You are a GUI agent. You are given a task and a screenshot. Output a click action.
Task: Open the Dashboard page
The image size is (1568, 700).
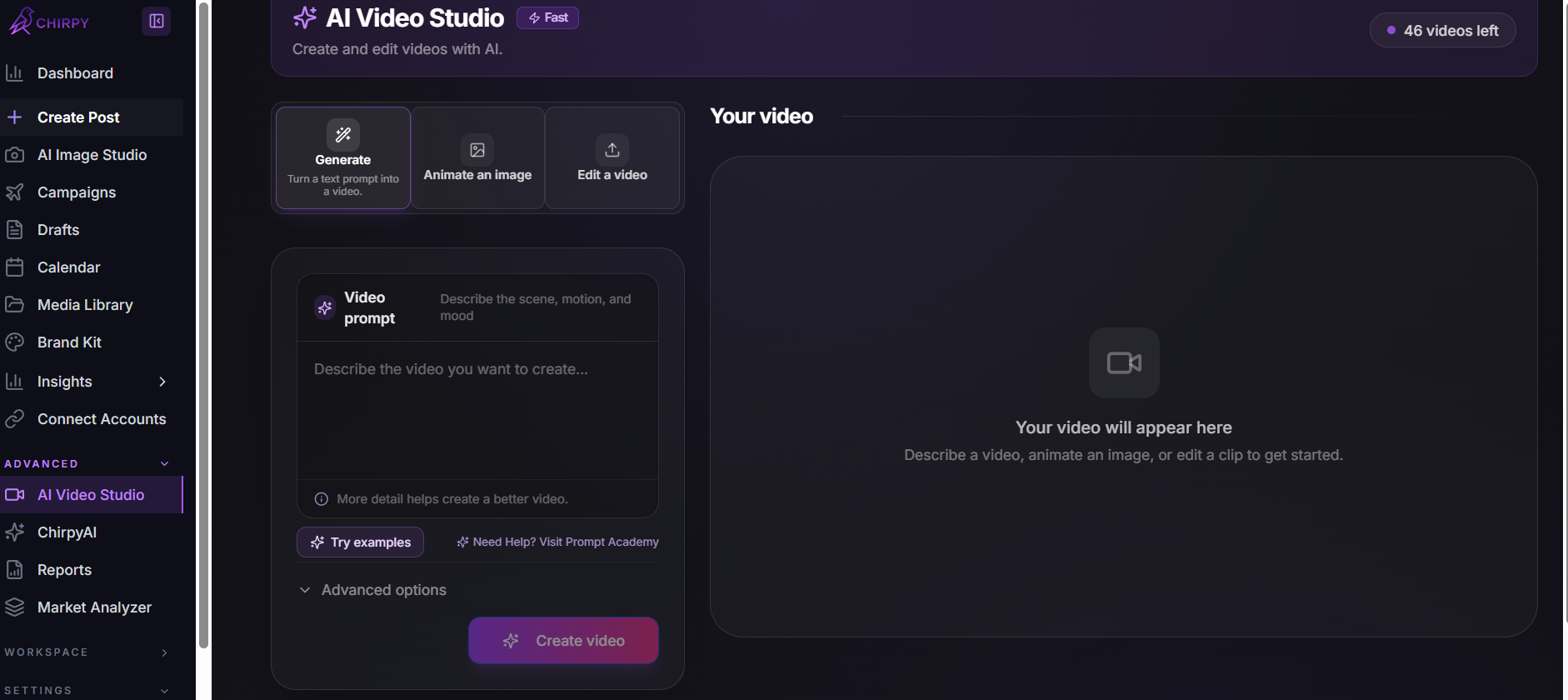click(92, 72)
